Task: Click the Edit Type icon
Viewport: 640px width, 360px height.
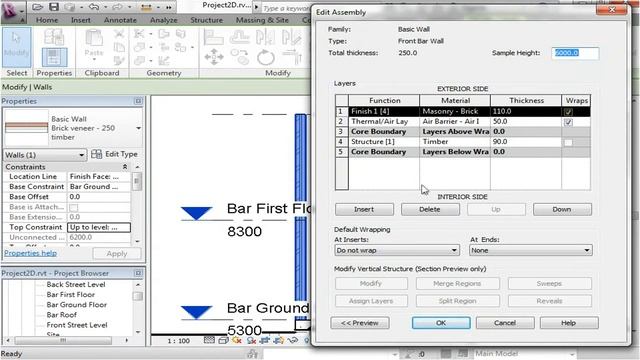Action: [97, 154]
